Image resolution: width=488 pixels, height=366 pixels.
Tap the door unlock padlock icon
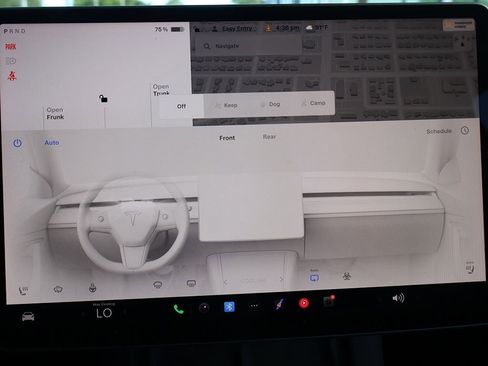pyautogui.click(x=103, y=98)
